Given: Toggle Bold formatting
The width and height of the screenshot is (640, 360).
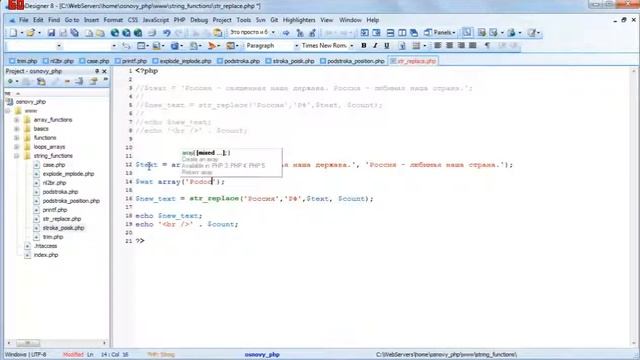Looking at the screenshot, I should pyautogui.click(x=364, y=46).
